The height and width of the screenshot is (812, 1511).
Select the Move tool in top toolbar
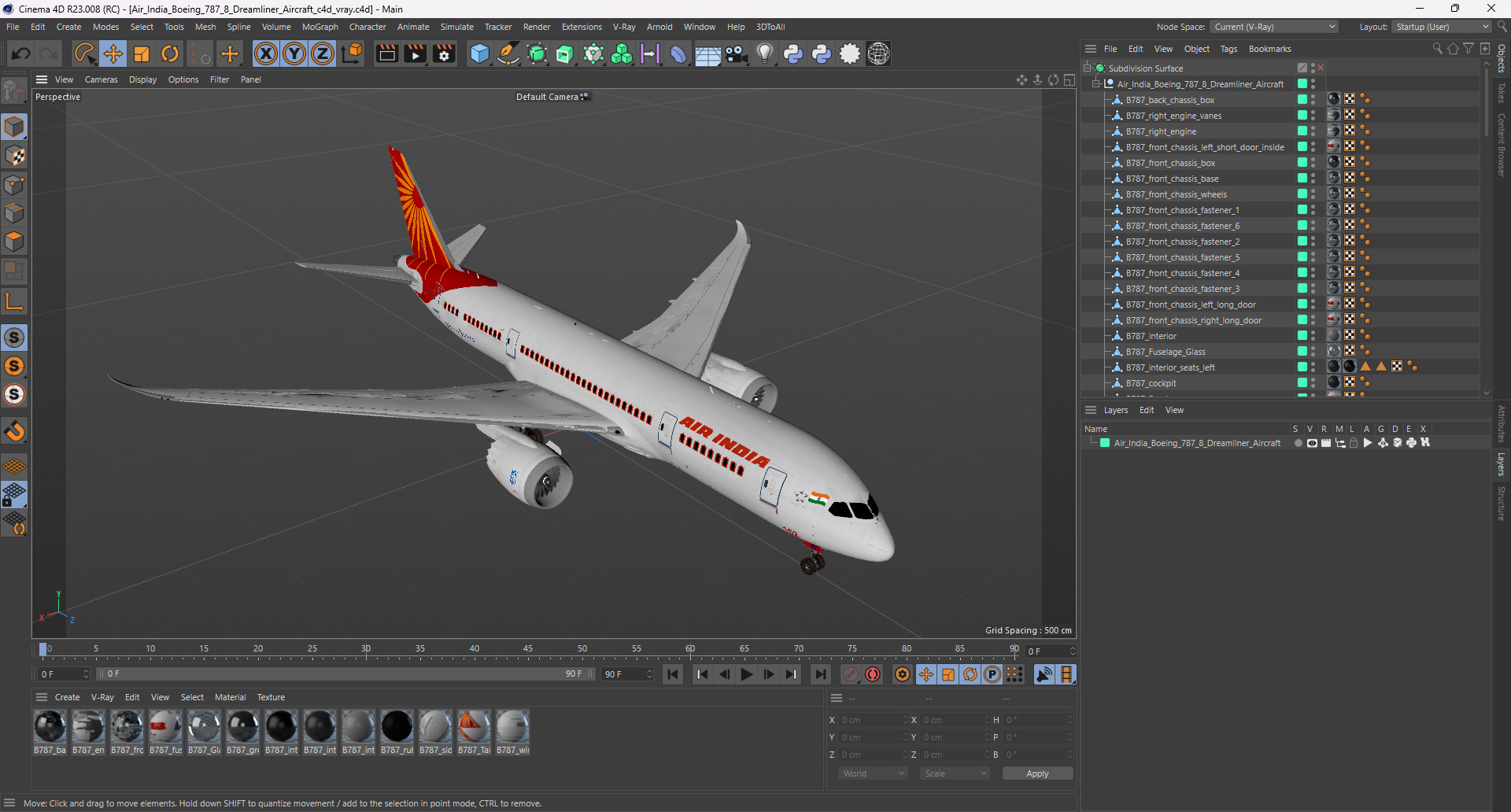[x=113, y=54]
